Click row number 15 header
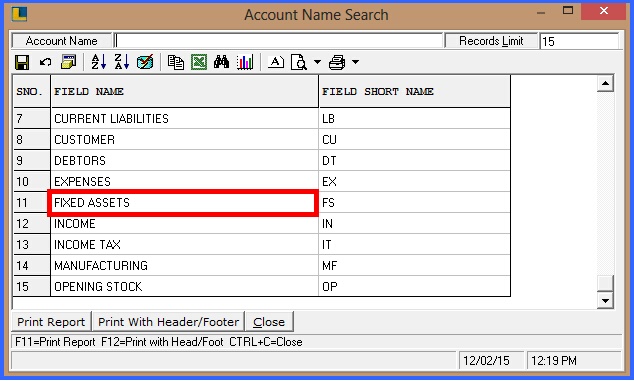This screenshot has width=634, height=381. click(x=32, y=286)
